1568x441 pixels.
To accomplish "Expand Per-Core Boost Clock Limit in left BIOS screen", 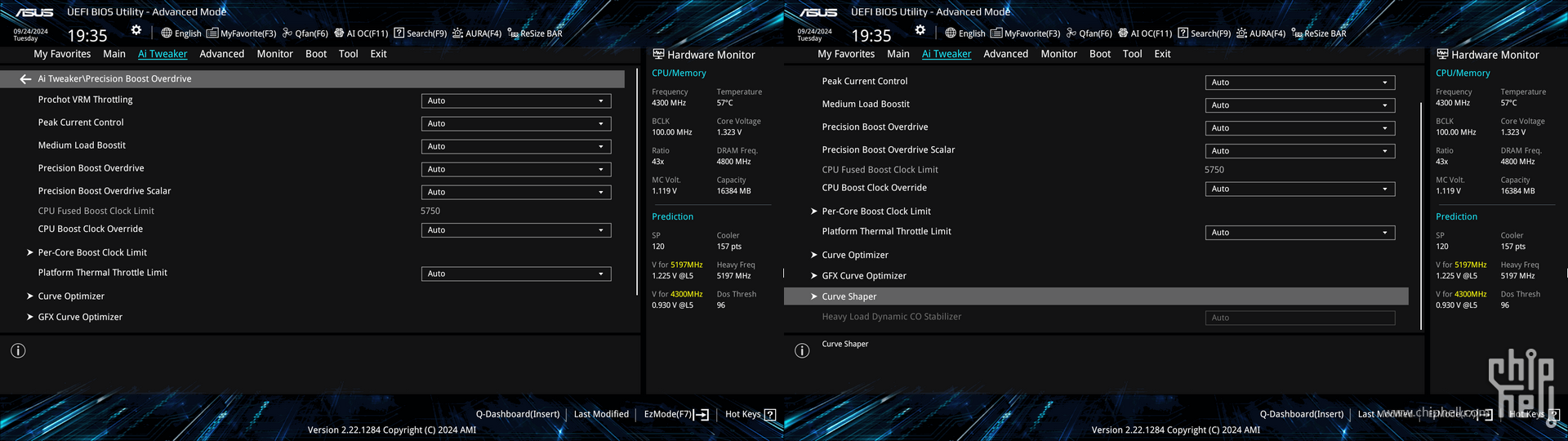I will [87, 253].
